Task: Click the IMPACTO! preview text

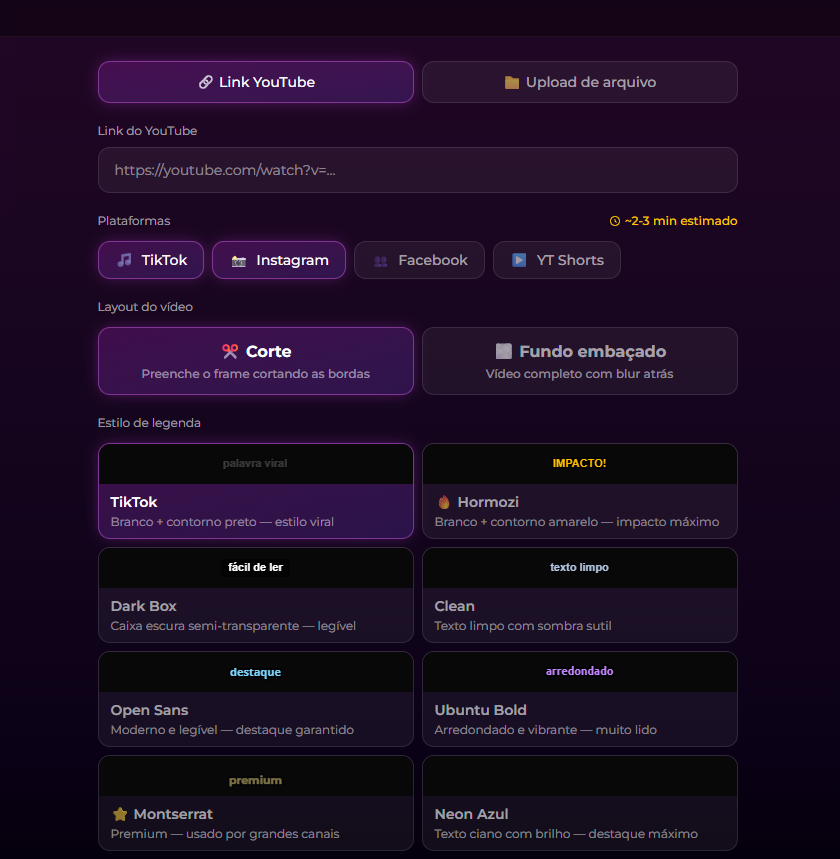Action: coord(579,463)
